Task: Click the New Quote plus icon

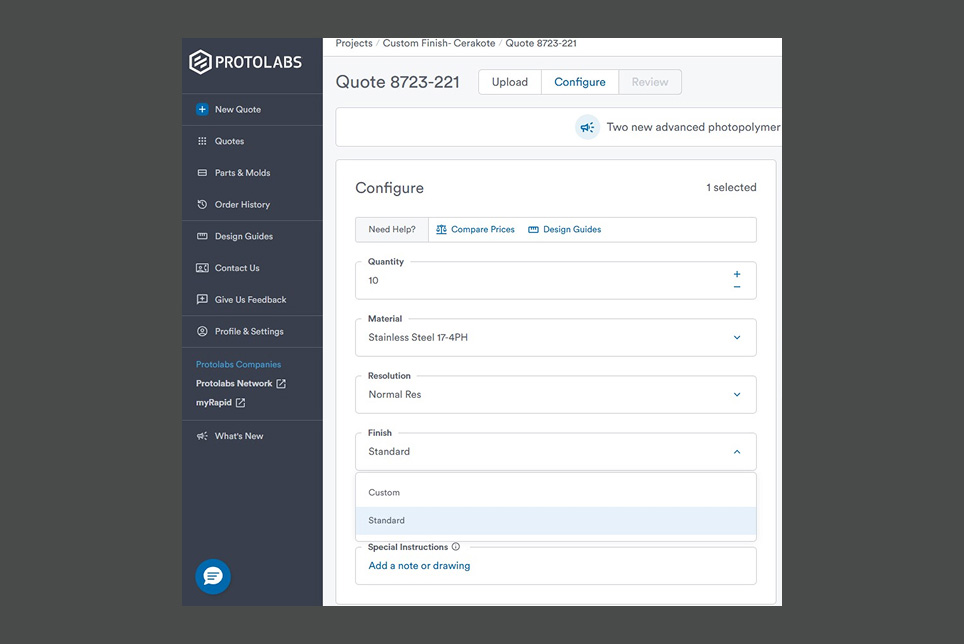Action: [202, 110]
